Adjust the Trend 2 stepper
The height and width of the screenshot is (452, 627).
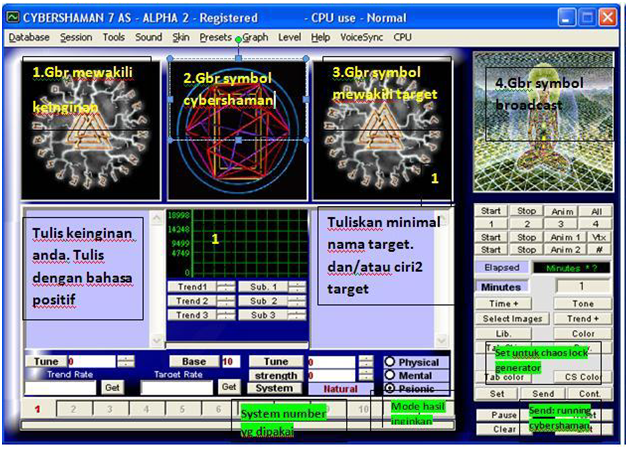(226, 301)
